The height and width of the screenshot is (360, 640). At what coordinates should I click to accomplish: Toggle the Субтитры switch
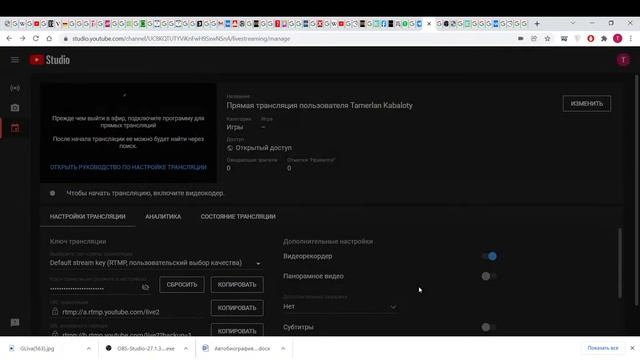489,327
